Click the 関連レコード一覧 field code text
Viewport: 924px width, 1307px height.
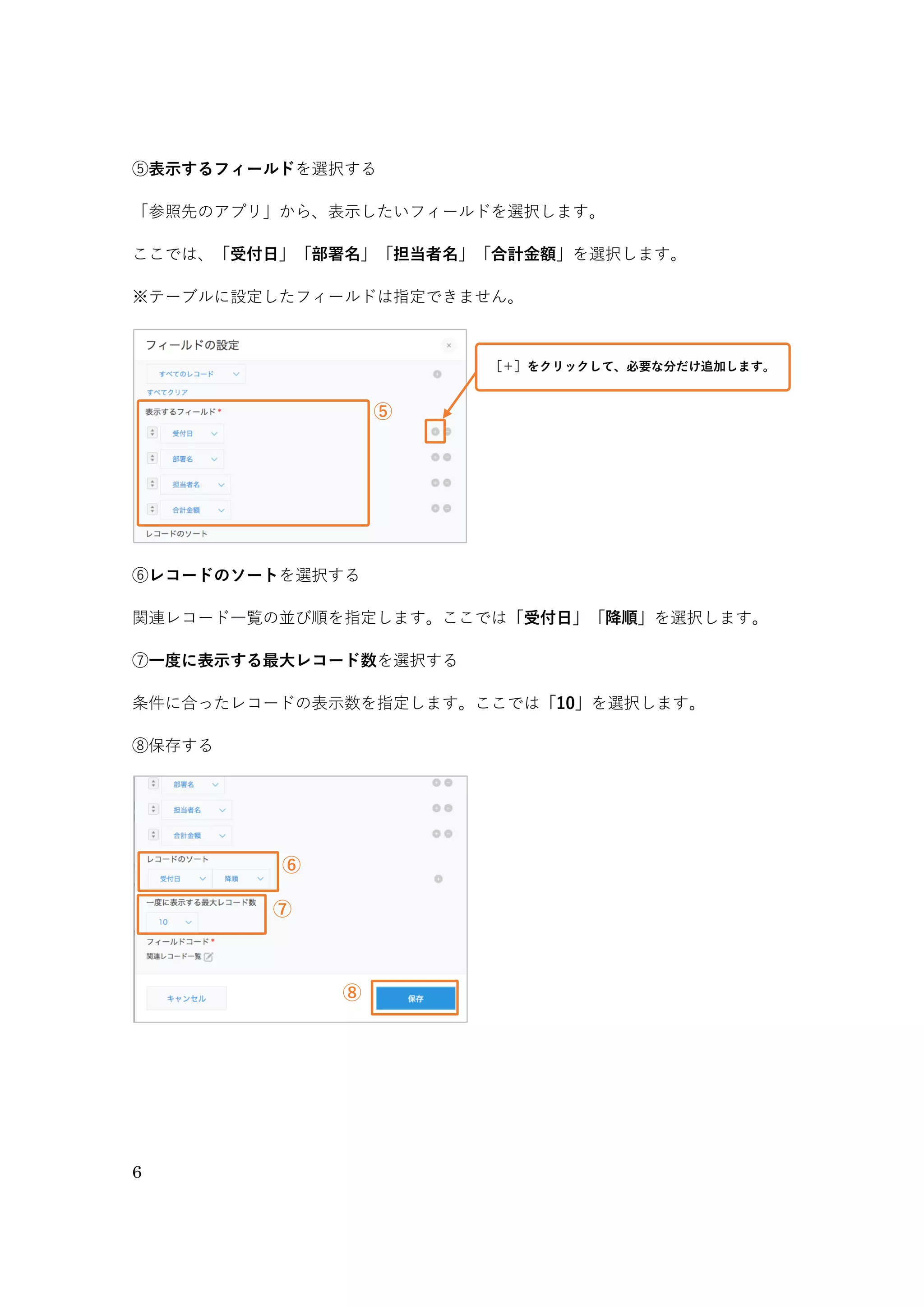click(174, 957)
